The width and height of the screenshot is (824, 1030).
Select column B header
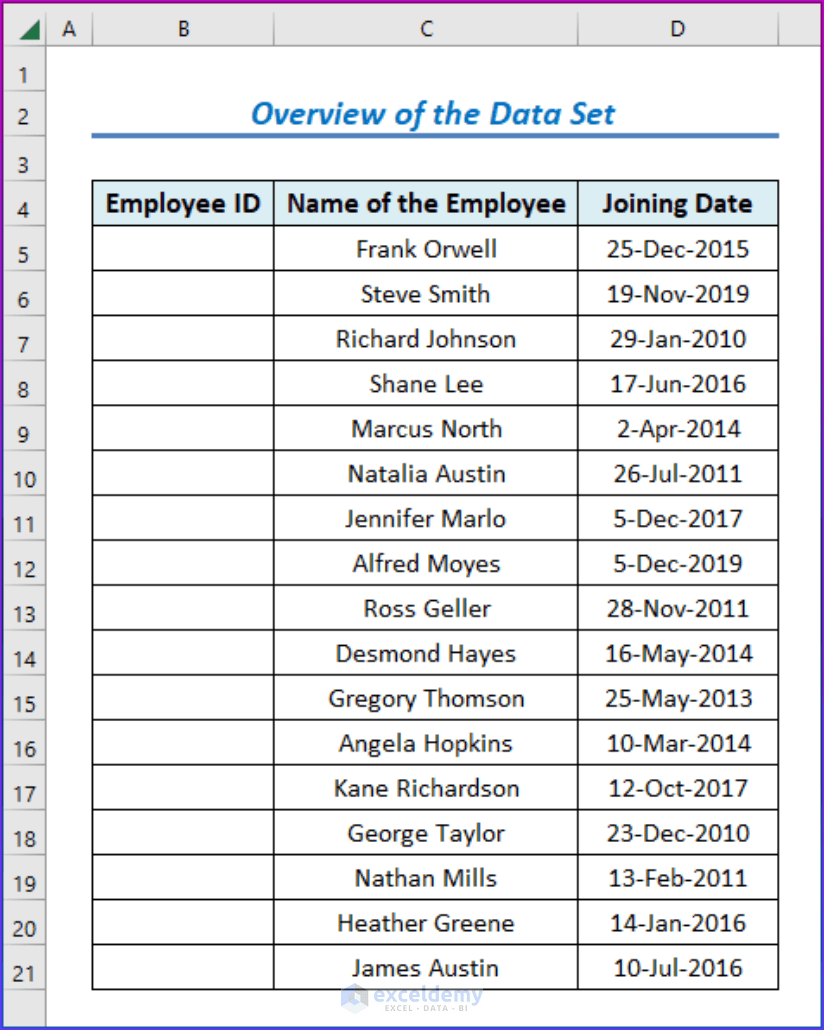click(183, 28)
